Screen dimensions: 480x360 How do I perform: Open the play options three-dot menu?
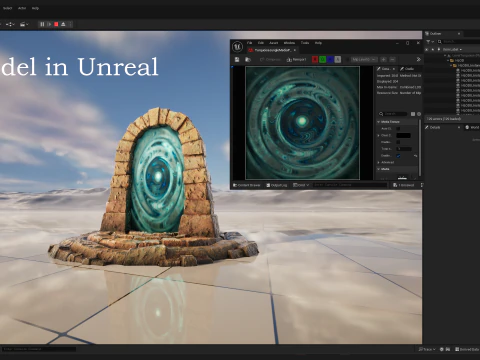point(70,24)
